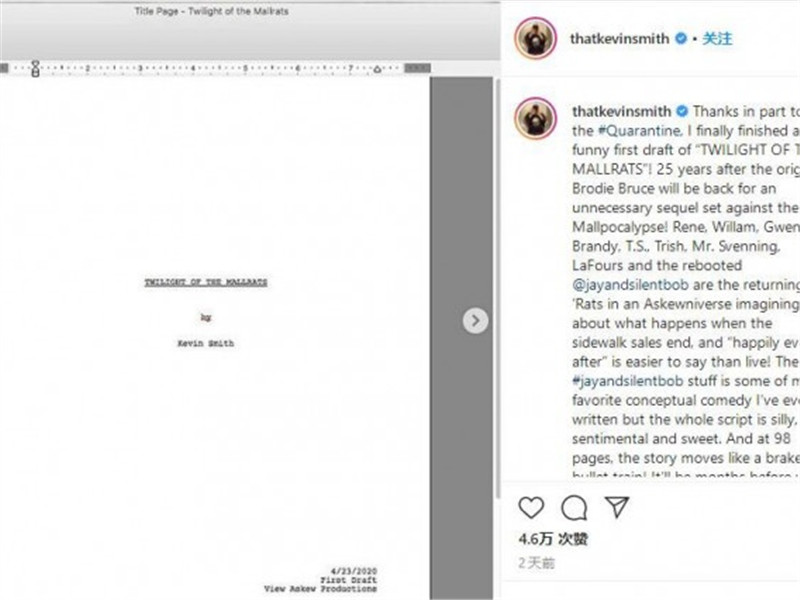Click the avatar beside the caption
800x600 pixels.
point(535,118)
